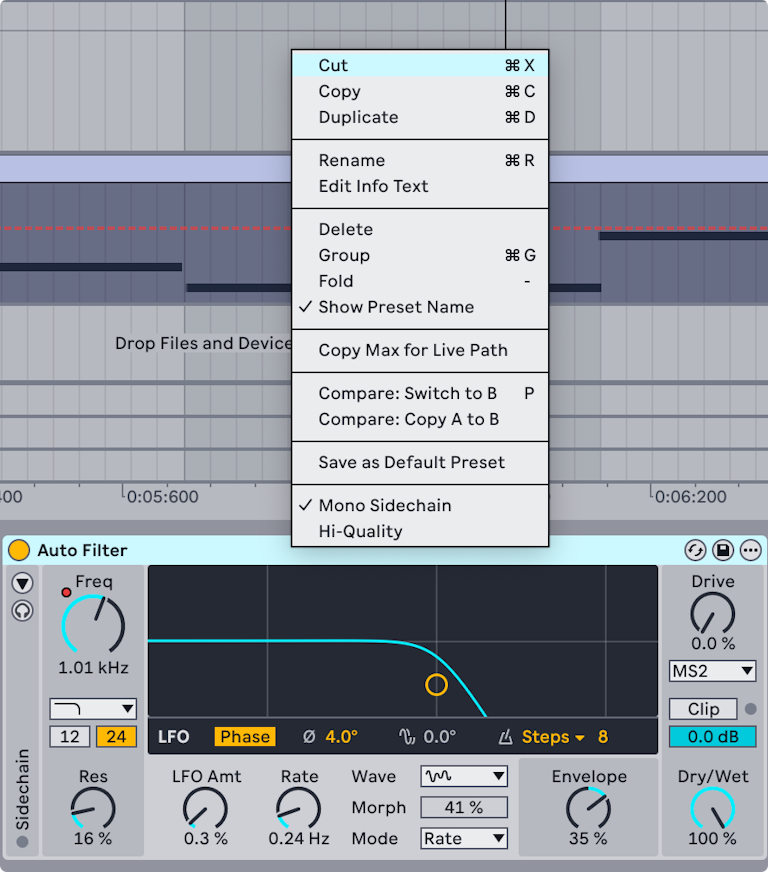Click the hot-swap preset icon
This screenshot has width=768, height=872.
point(695,550)
